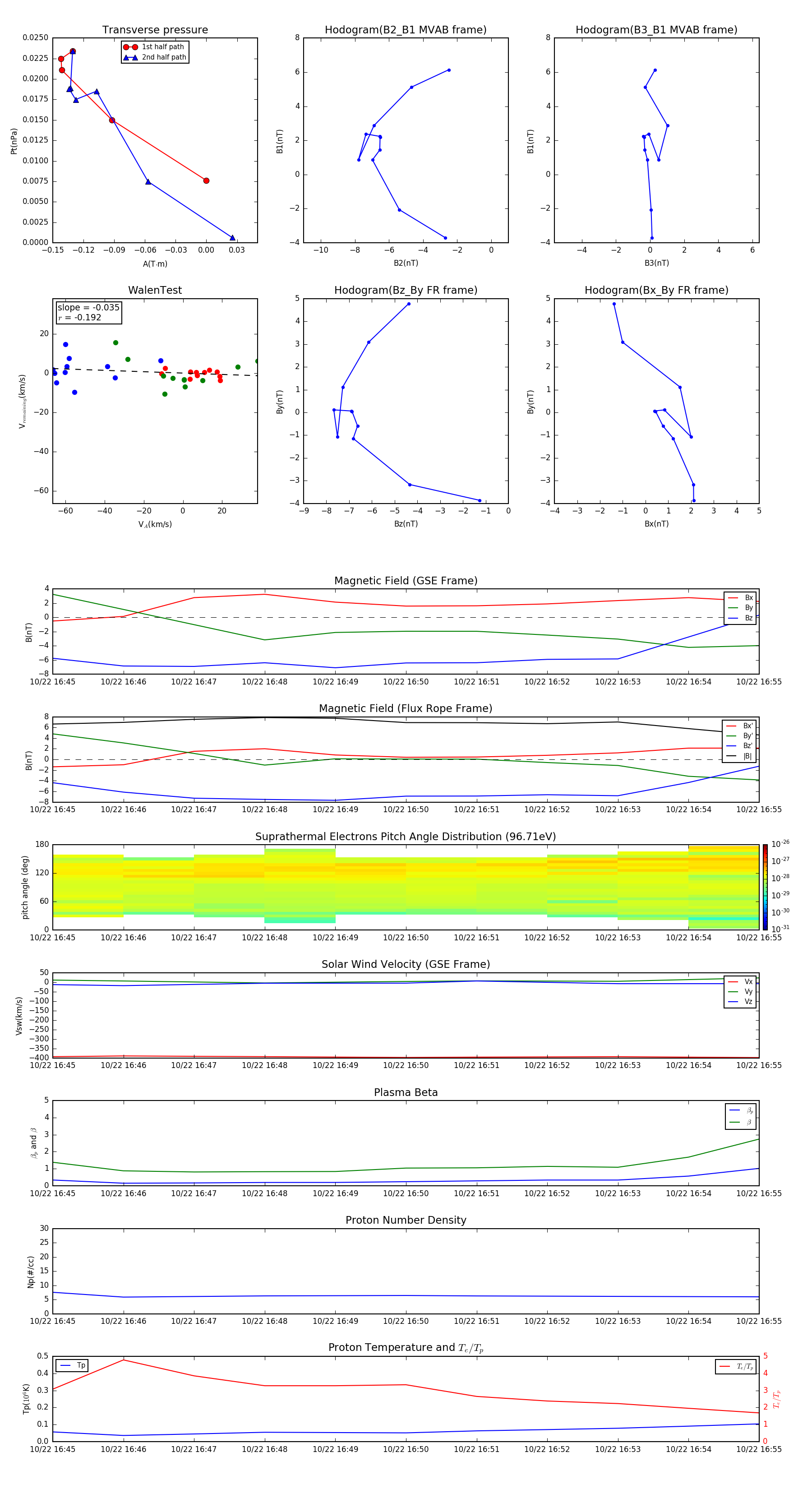
Task: Click the Vx legend entry in velocity plot
Action: point(740,981)
